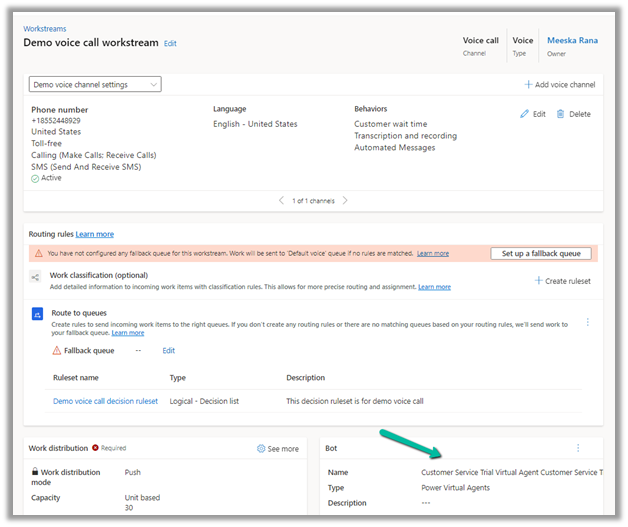The height and width of the screenshot is (527, 628).
Task: Edit the Fallback queue setting
Action: [169, 351]
